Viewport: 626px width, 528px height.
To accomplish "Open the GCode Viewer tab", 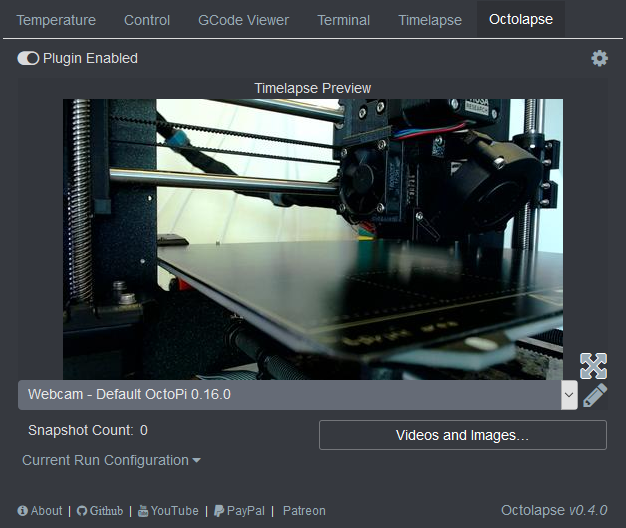I will 244,20.
